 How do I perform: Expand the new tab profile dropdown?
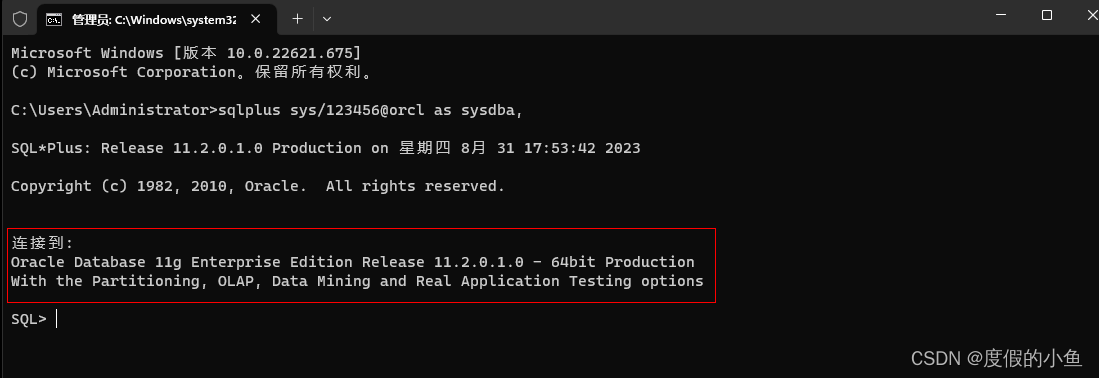point(327,19)
